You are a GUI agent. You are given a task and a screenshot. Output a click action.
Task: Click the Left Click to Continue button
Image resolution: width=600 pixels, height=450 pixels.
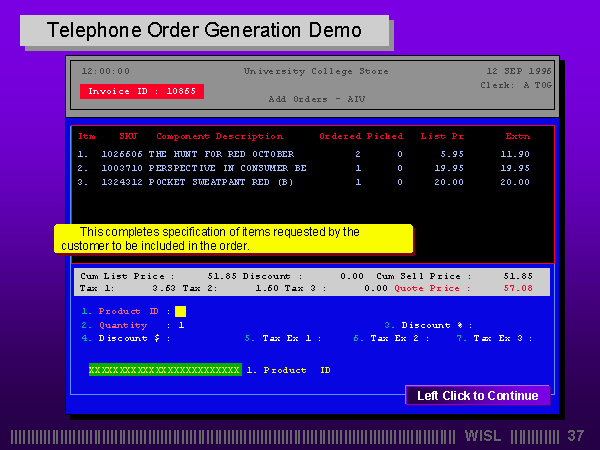(477, 396)
